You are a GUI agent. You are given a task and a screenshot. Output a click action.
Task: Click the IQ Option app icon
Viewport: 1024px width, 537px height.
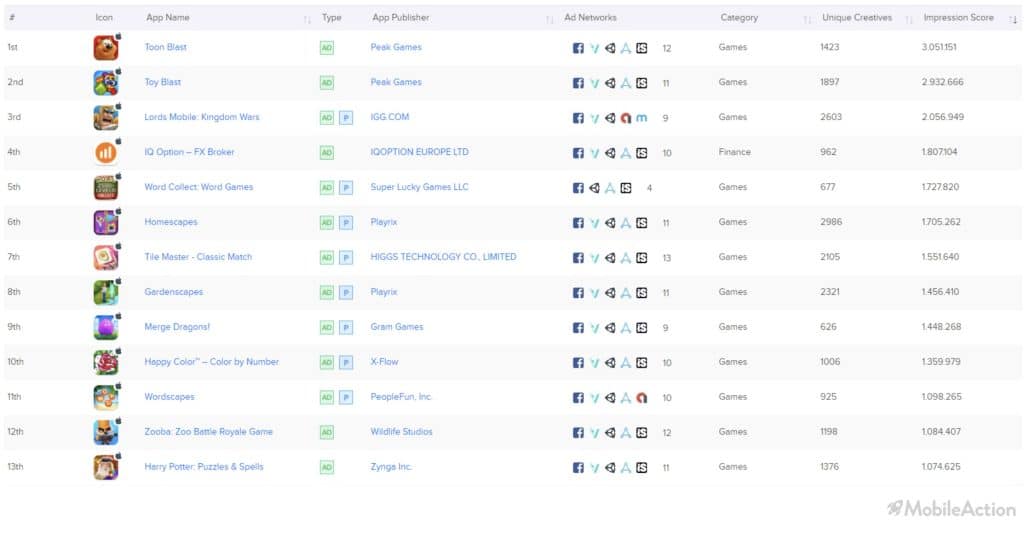pyautogui.click(x=106, y=153)
